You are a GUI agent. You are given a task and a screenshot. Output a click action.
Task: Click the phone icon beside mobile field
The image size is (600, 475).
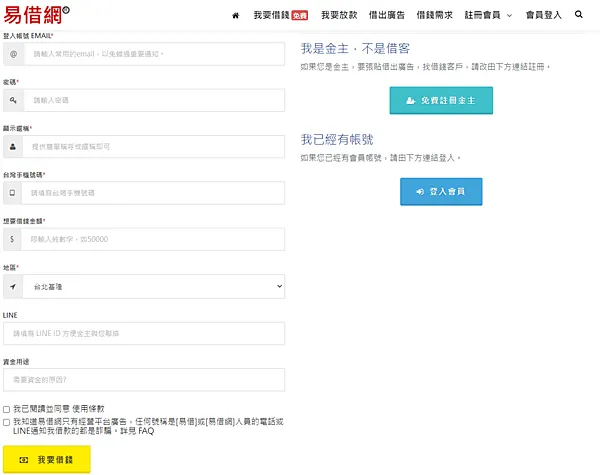click(x=12, y=193)
